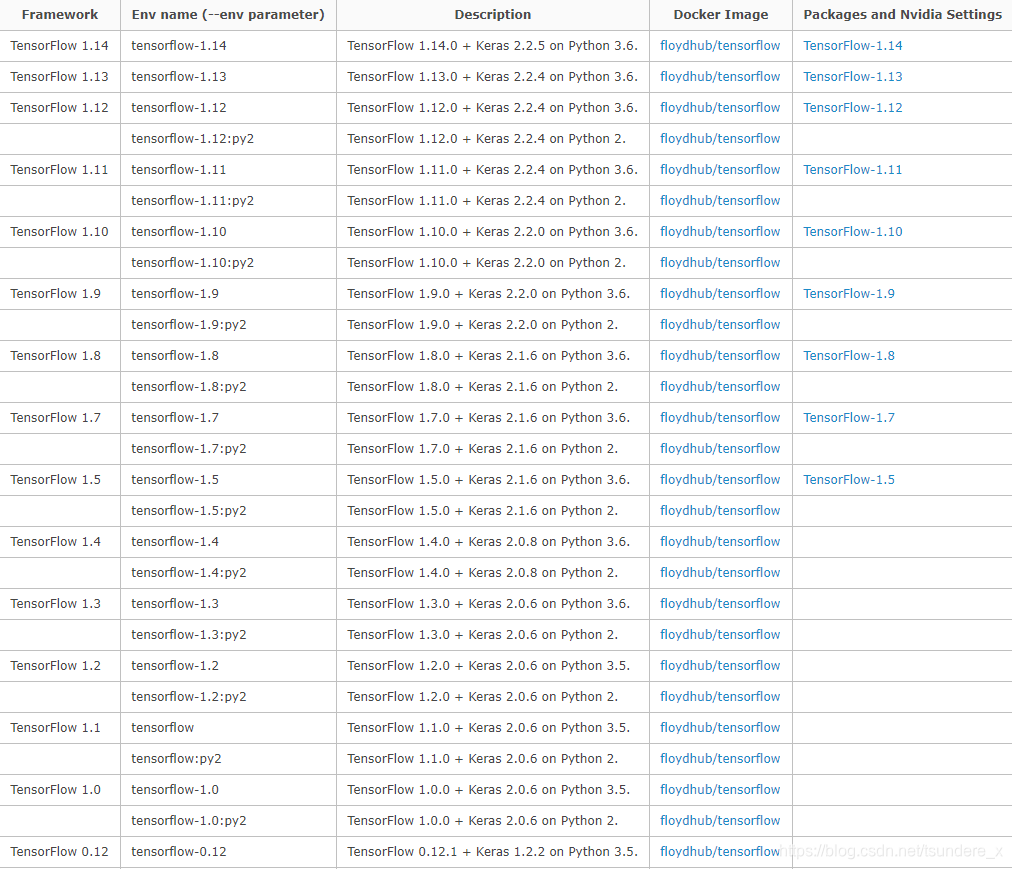Viewport: 1012px width, 869px height.
Task: Select env name tensorflow-1.7:py2
Action: [x=188, y=449]
